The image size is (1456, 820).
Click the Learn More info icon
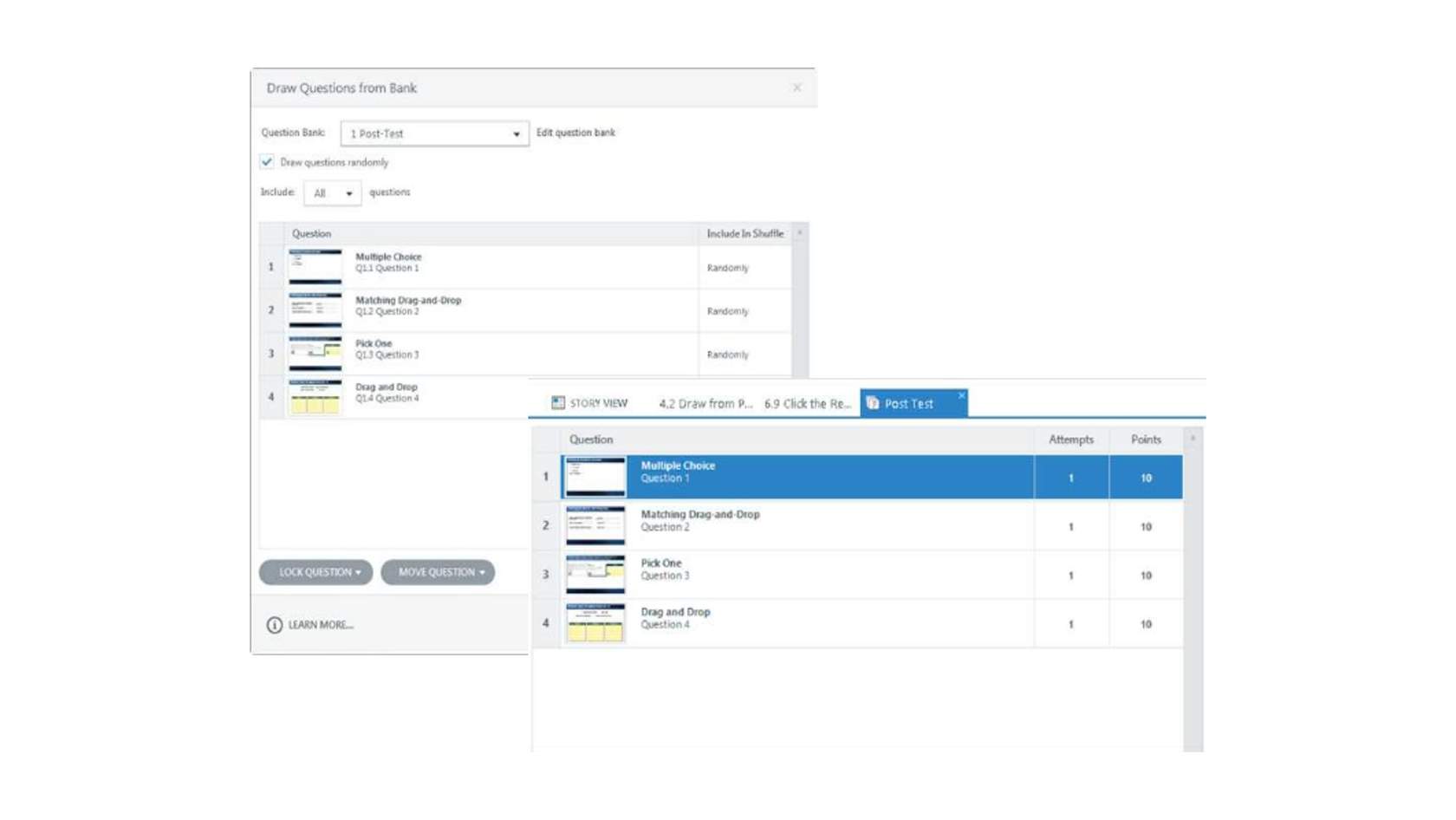click(x=275, y=625)
